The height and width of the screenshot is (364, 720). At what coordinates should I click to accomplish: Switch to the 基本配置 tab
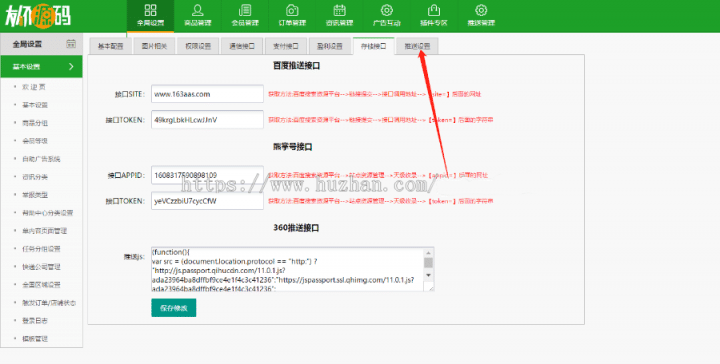click(x=111, y=46)
